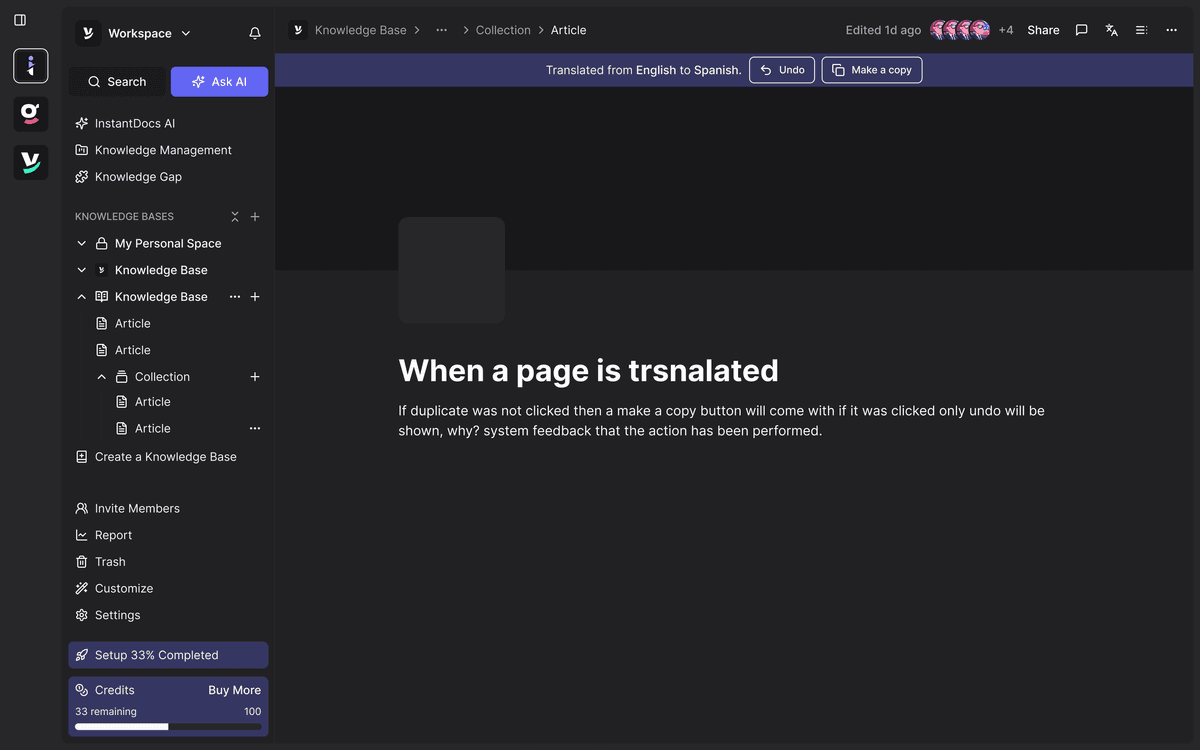
Task: Add a new knowledge base plus icon
Action: [x=255, y=217]
